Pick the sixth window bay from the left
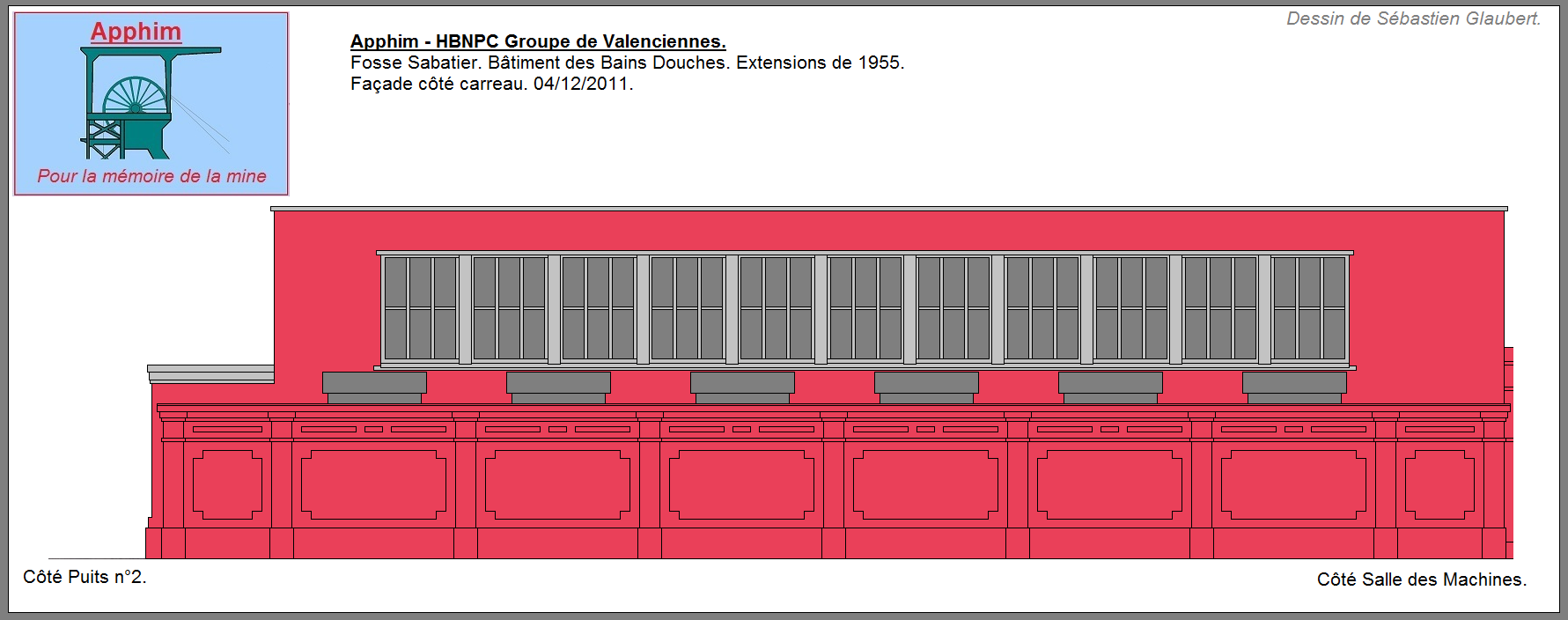The image size is (1568, 620). tap(865, 308)
